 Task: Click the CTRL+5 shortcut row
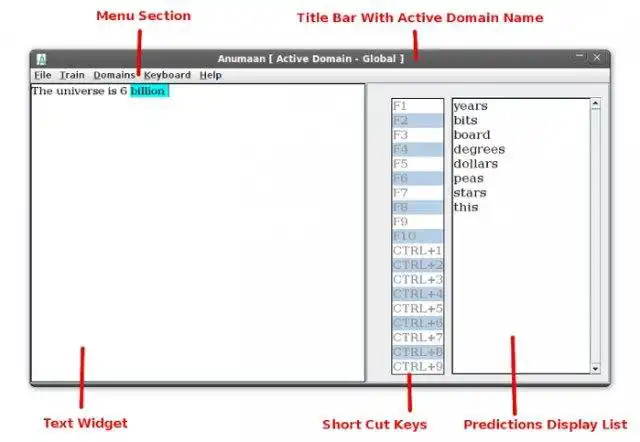(x=418, y=309)
